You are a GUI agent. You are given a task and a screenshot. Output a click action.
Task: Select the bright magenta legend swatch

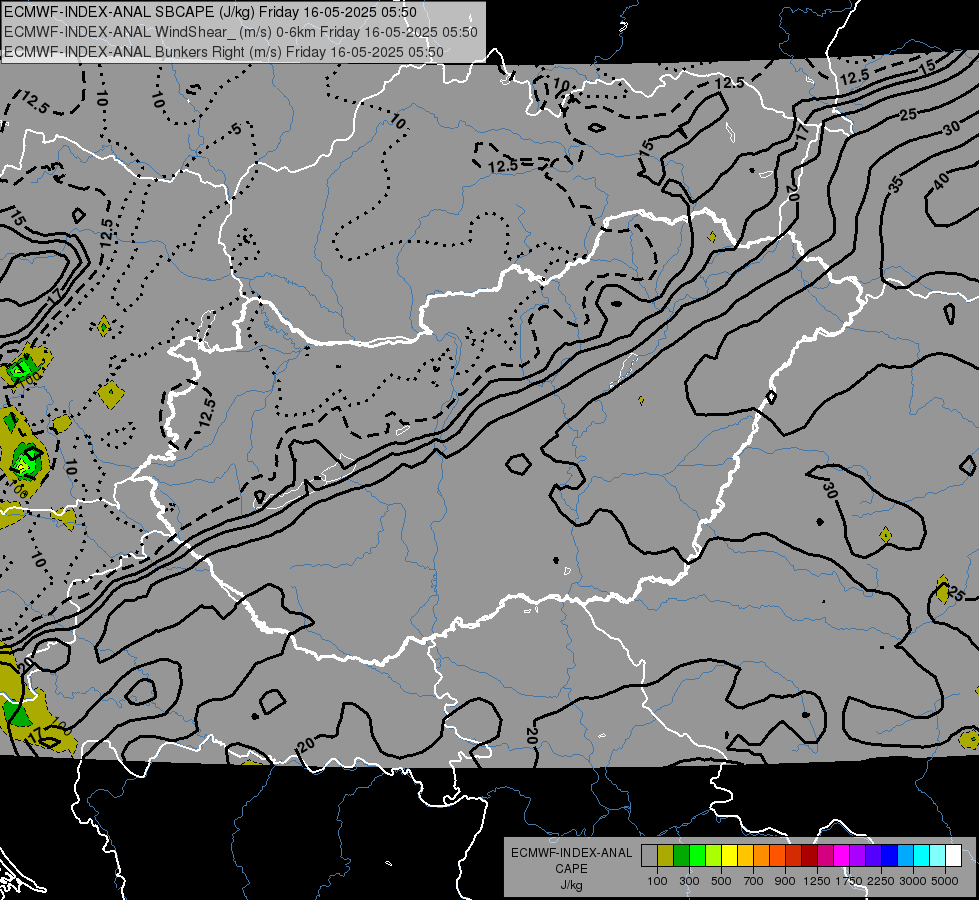click(x=841, y=856)
